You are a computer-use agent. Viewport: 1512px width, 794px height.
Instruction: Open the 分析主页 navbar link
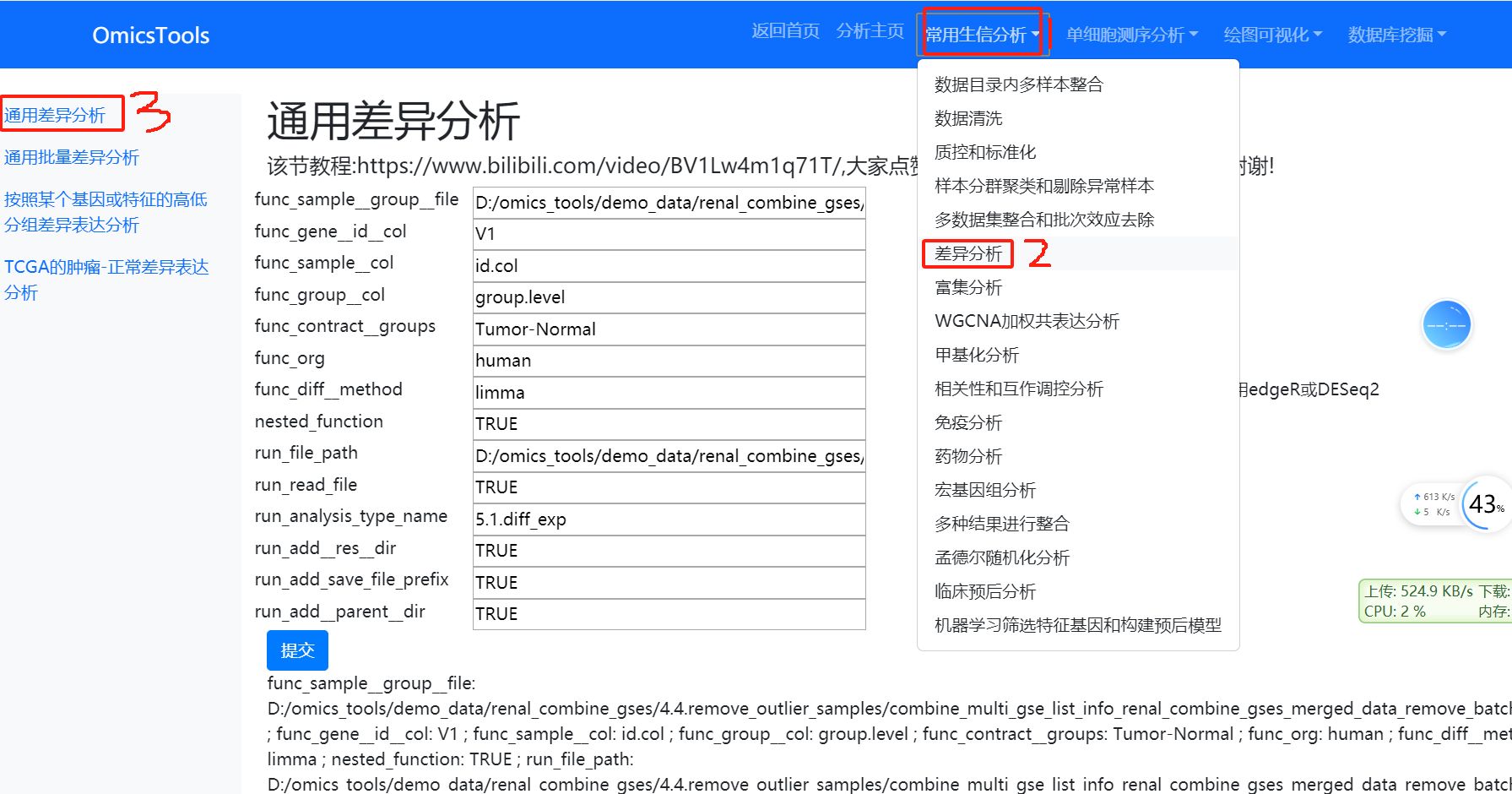[x=870, y=31]
